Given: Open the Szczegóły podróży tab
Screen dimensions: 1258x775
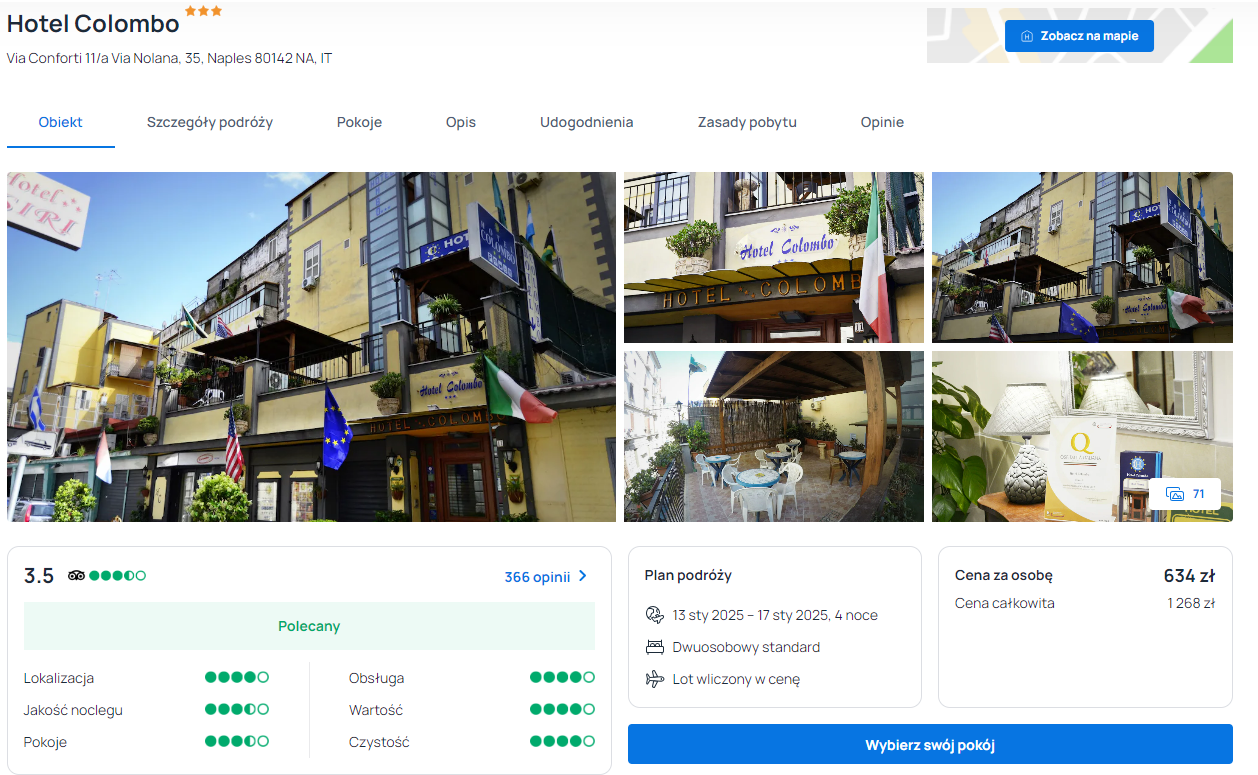Looking at the screenshot, I should (x=210, y=122).
